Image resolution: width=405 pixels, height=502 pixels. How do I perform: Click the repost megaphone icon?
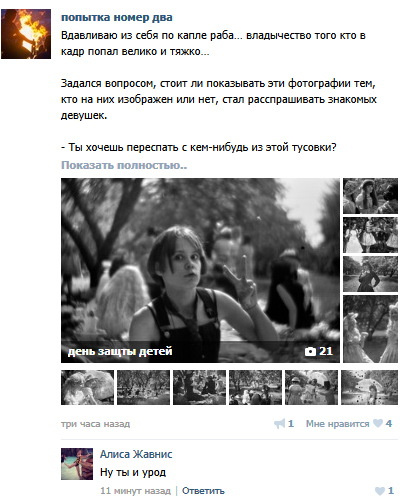point(279,424)
